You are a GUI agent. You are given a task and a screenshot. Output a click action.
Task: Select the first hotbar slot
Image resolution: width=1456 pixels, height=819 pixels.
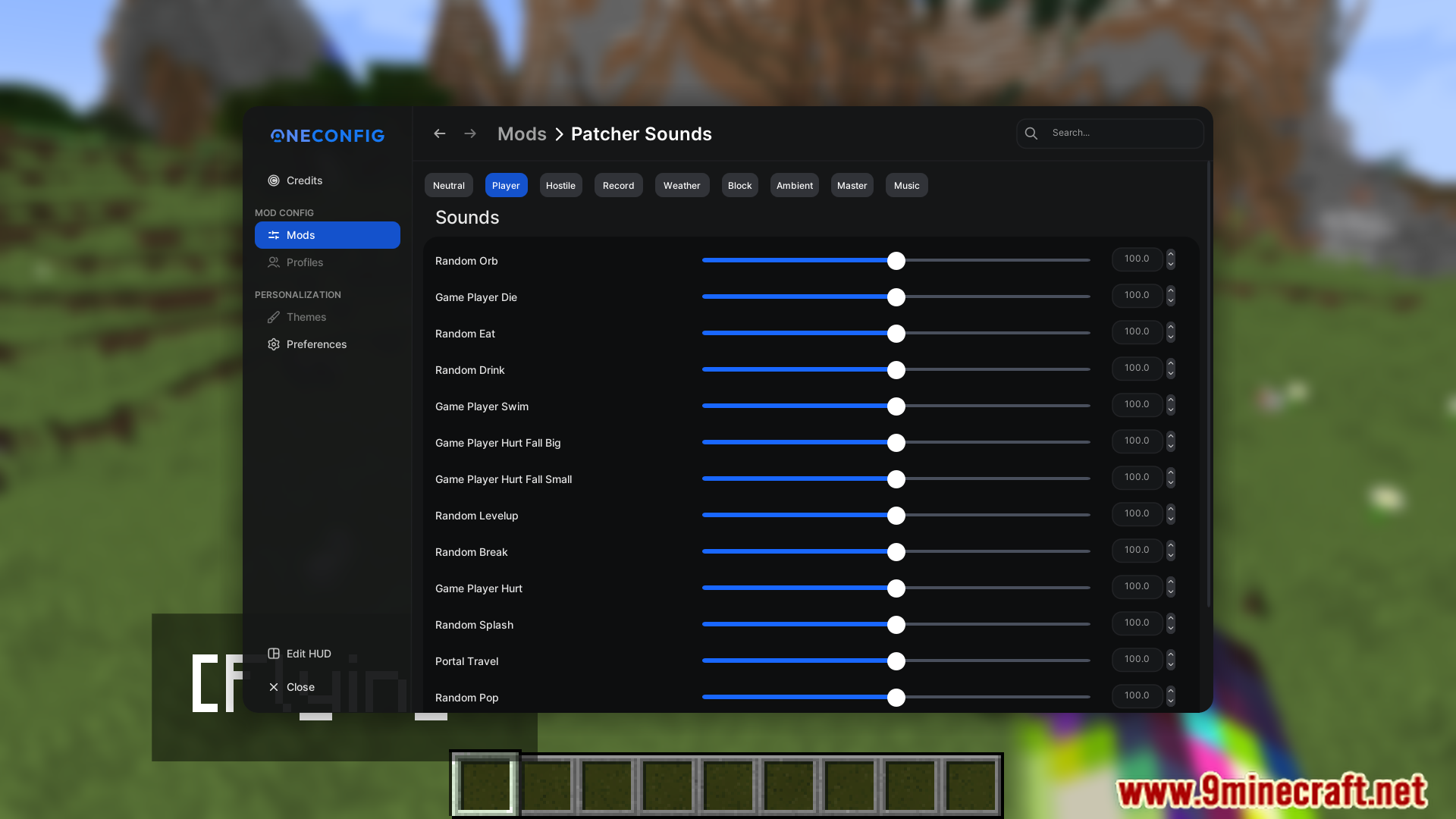click(485, 786)
